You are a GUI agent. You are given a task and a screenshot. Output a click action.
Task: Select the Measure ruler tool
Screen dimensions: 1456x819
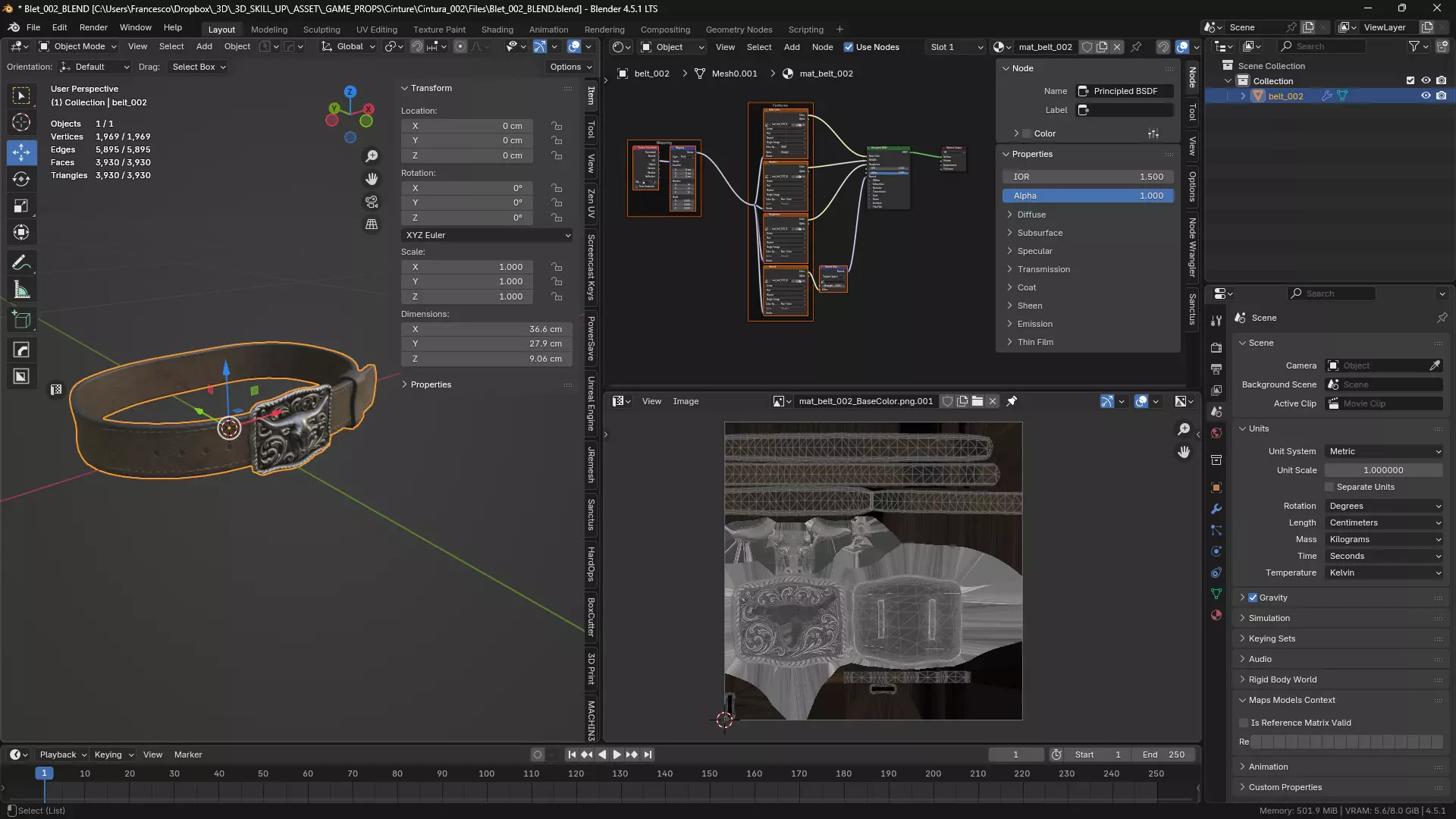click(21, 290)
